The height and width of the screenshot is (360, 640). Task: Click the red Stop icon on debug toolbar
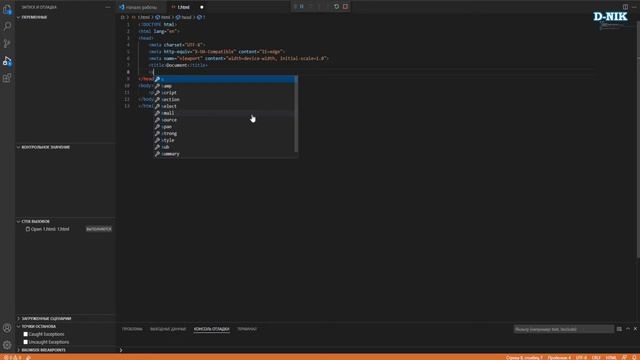[345, 7]
